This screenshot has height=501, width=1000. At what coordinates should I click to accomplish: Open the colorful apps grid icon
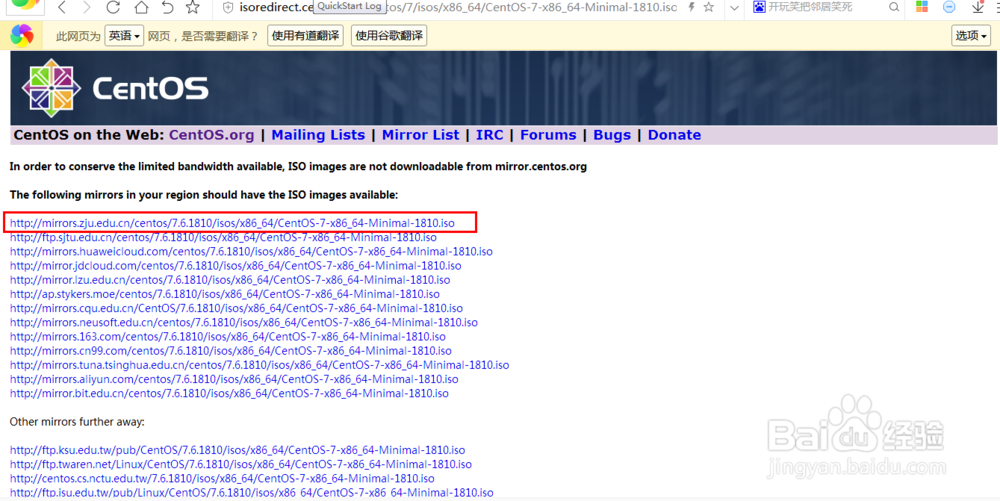point(922,7)
